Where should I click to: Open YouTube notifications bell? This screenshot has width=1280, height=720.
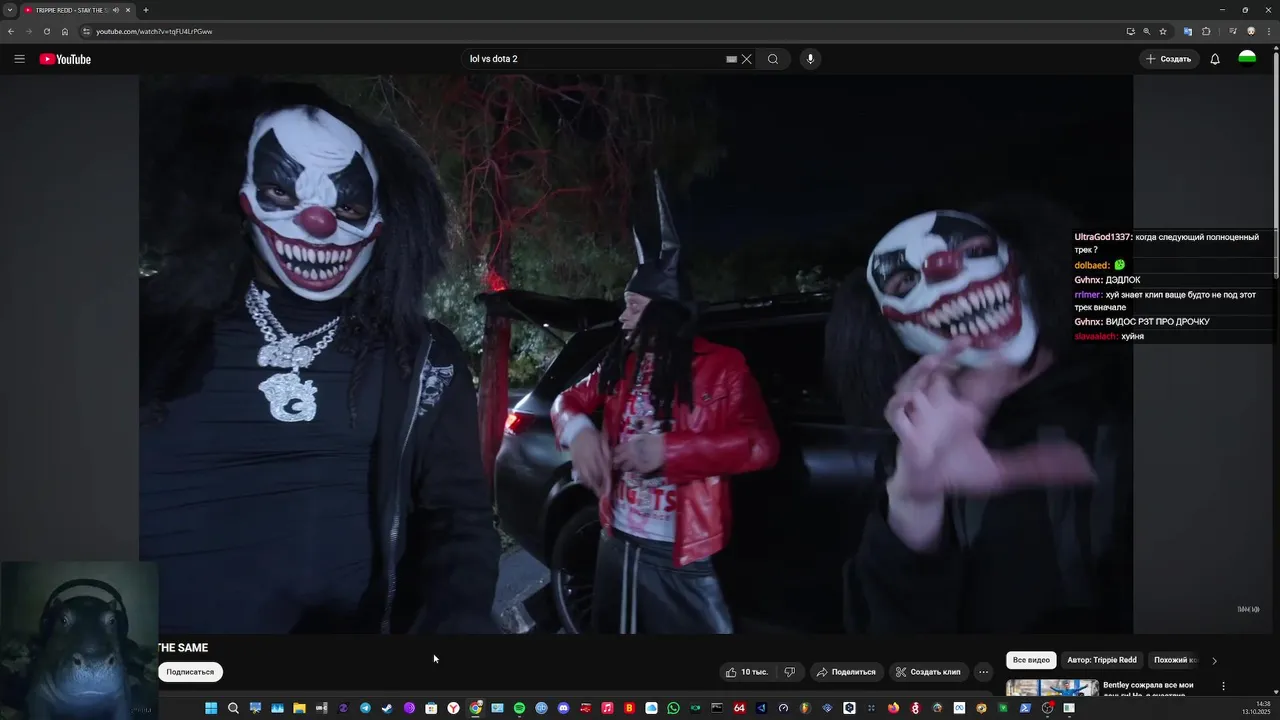coord(1215,59)
